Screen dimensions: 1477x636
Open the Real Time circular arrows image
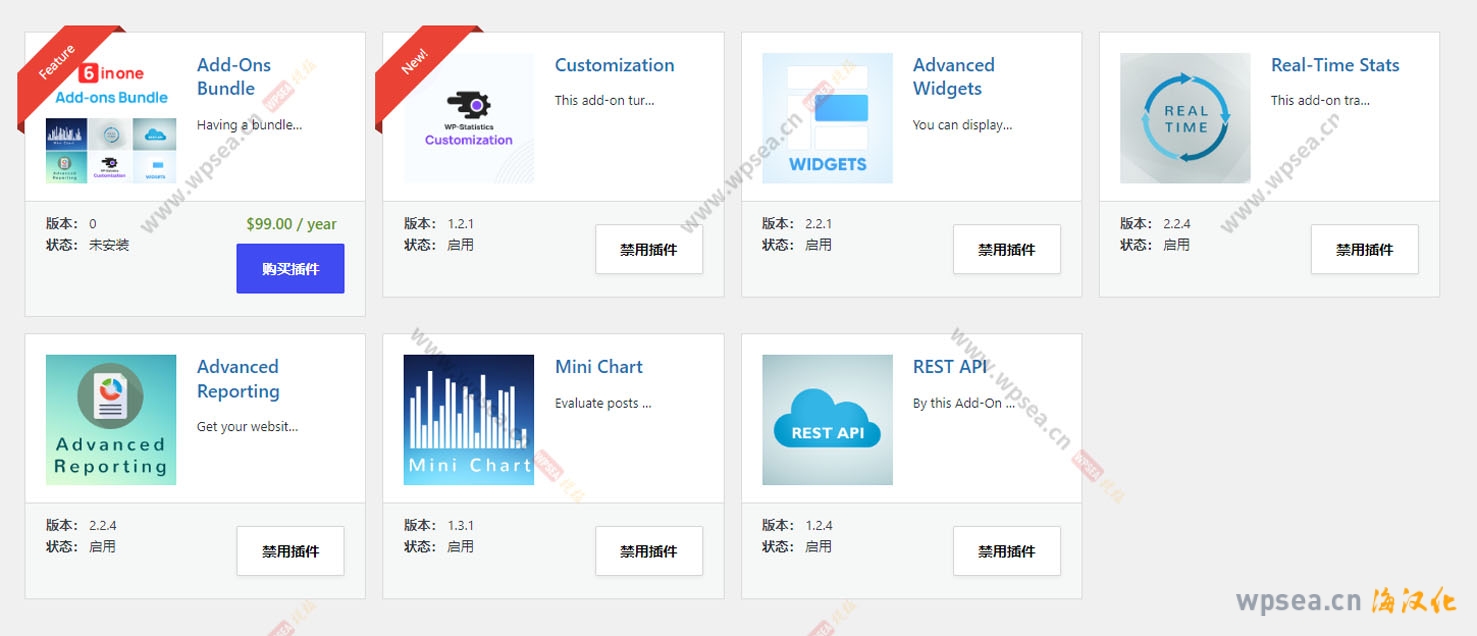coord(1185,118)
